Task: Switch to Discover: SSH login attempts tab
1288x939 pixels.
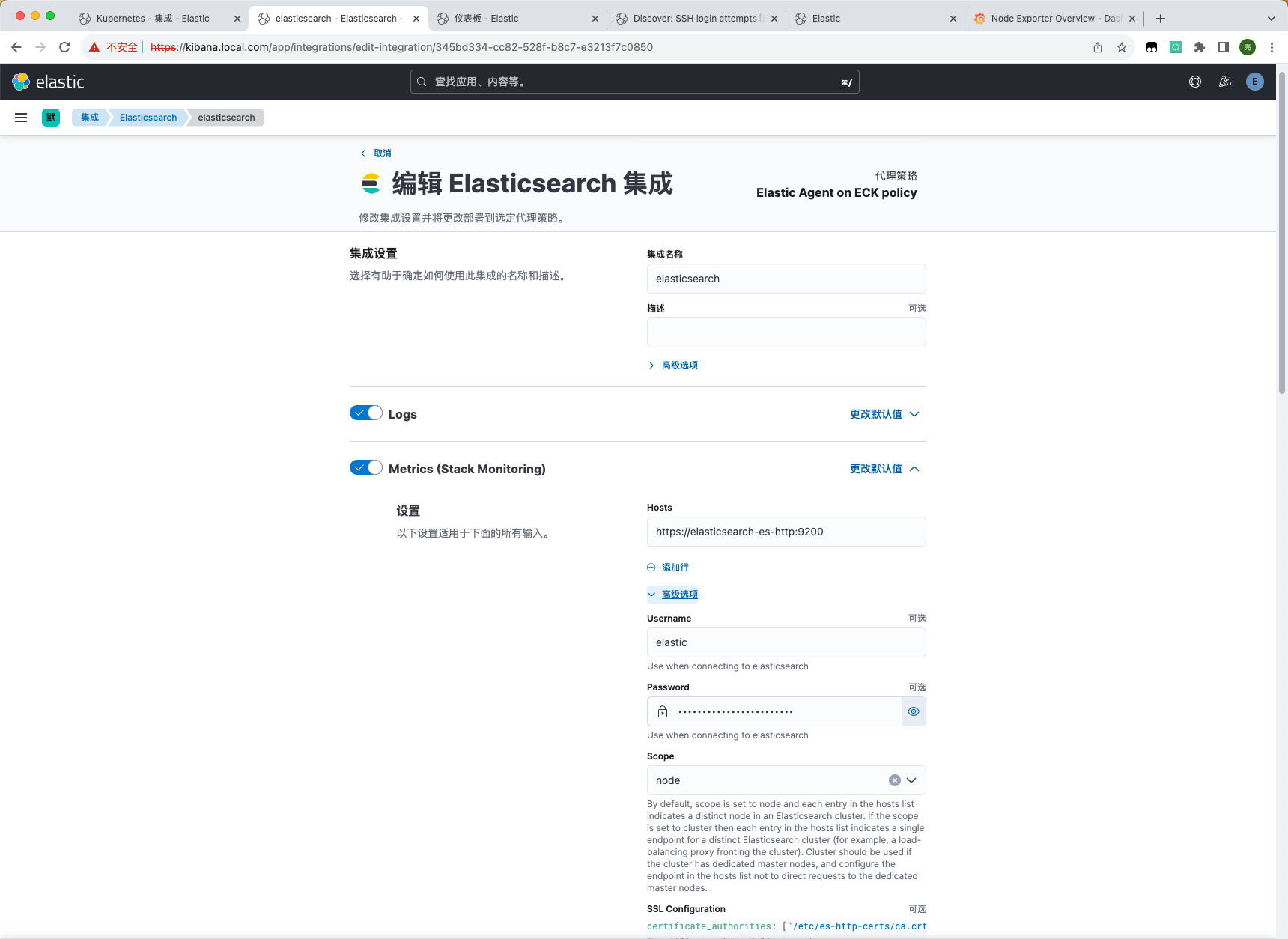Action: (x=695, y=19)
